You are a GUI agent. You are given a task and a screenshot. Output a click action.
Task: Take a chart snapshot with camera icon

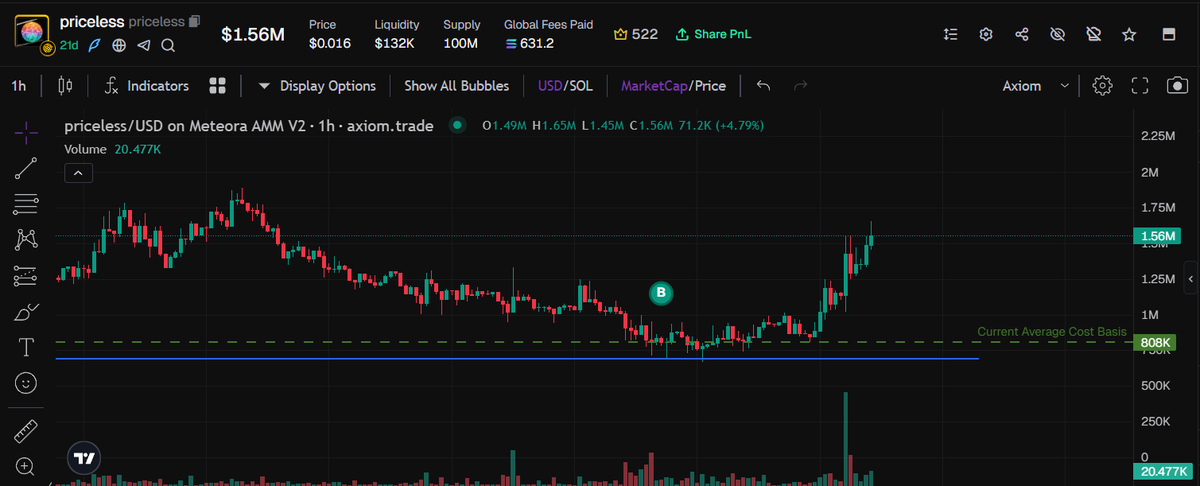click(1176, 86)
